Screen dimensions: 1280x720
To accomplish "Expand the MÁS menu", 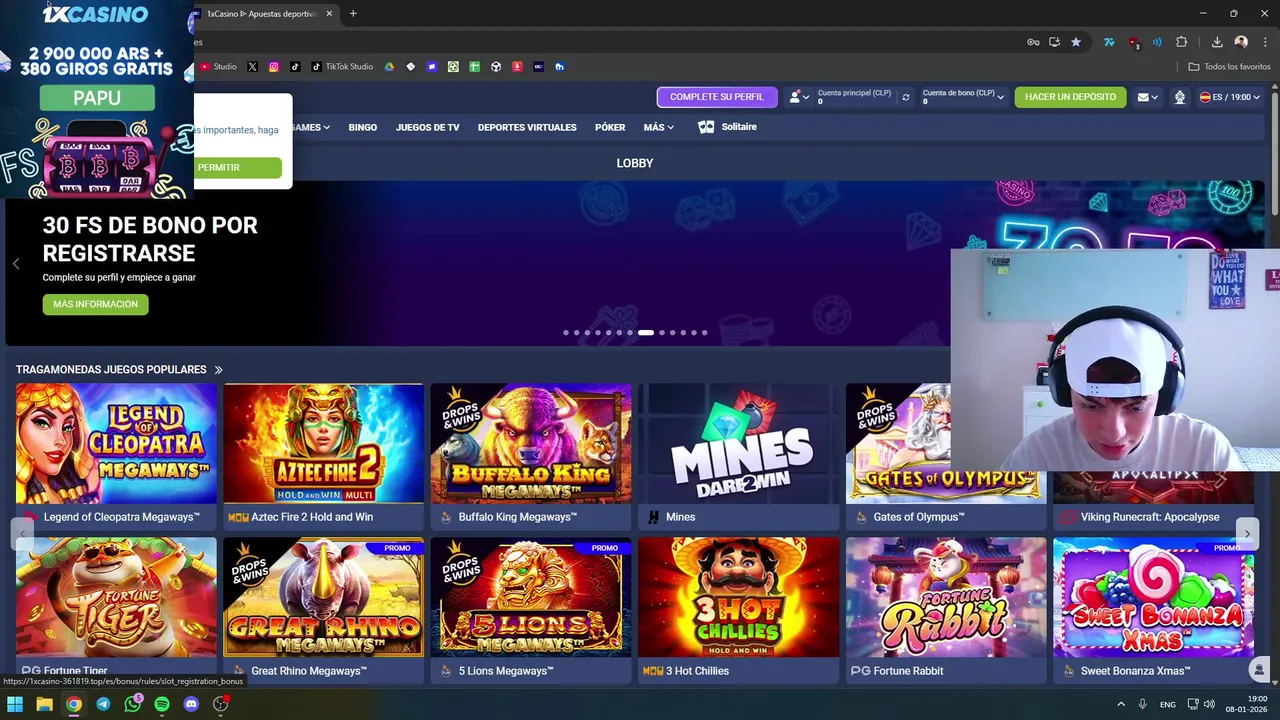I will click(658, 127).
